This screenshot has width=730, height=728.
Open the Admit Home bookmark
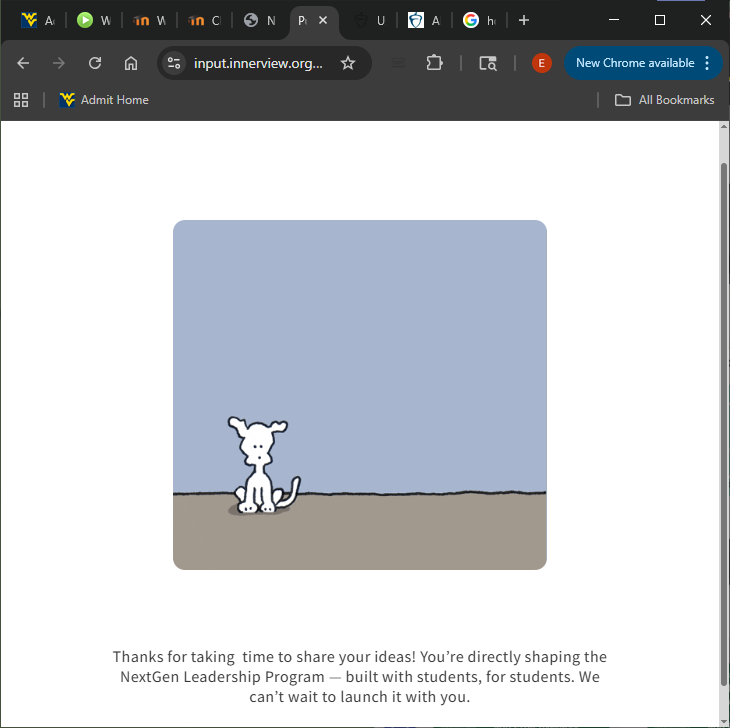(x=104, y=100)
